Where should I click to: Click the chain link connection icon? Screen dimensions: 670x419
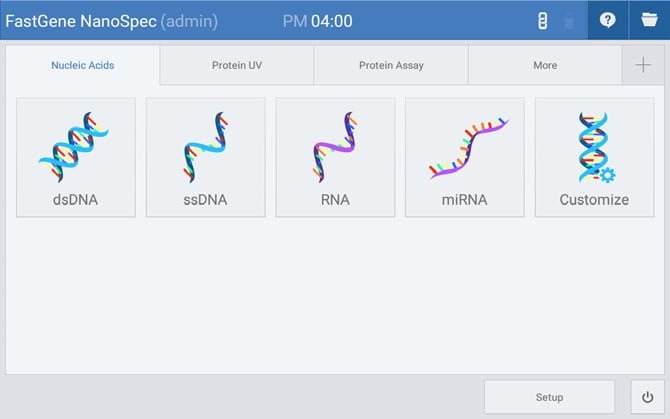[x=543, y=21]
